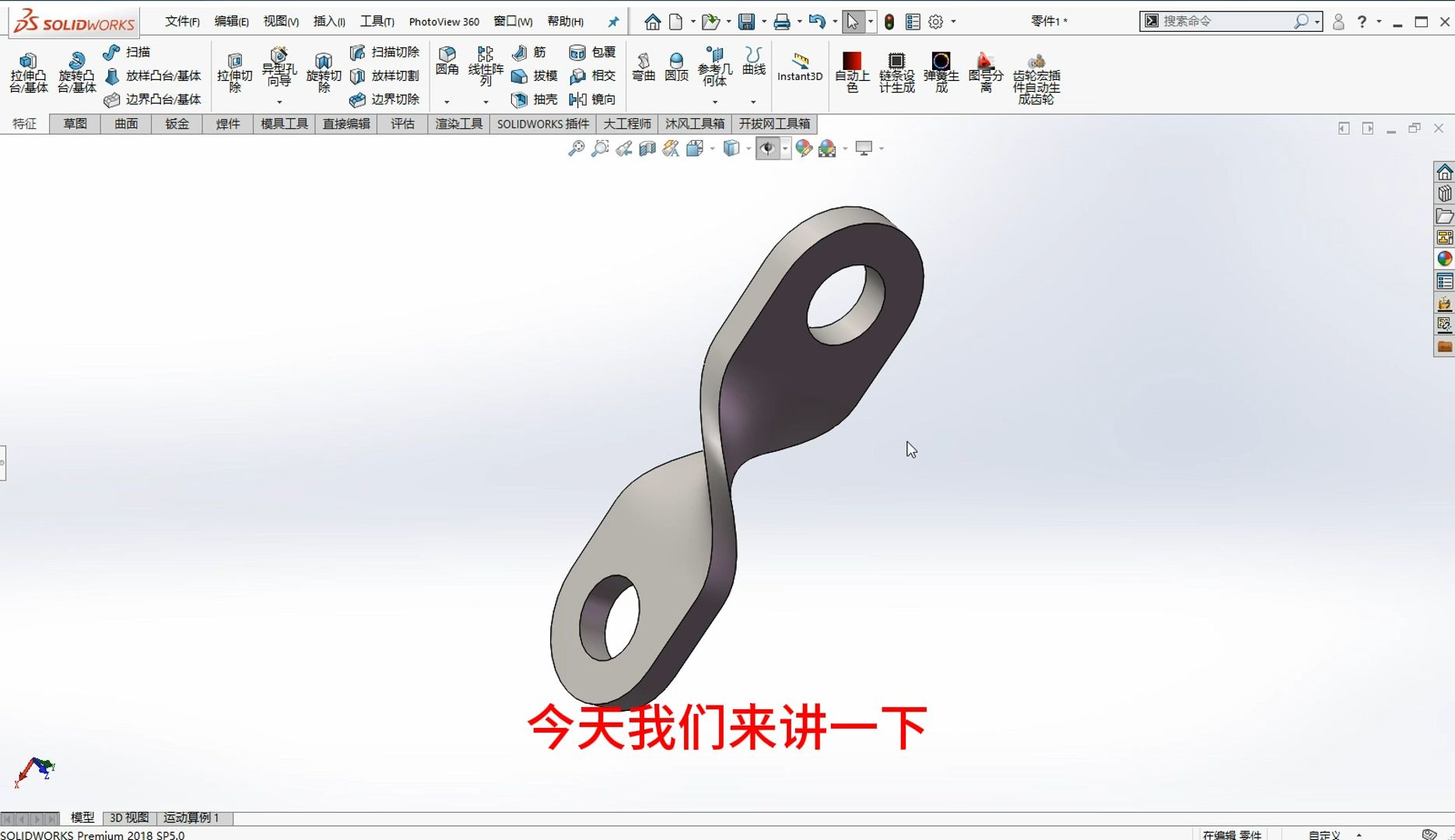Switch to the 草图 (Sketch) tab
Screen dimensions: 1455x840
pos(75,124)
